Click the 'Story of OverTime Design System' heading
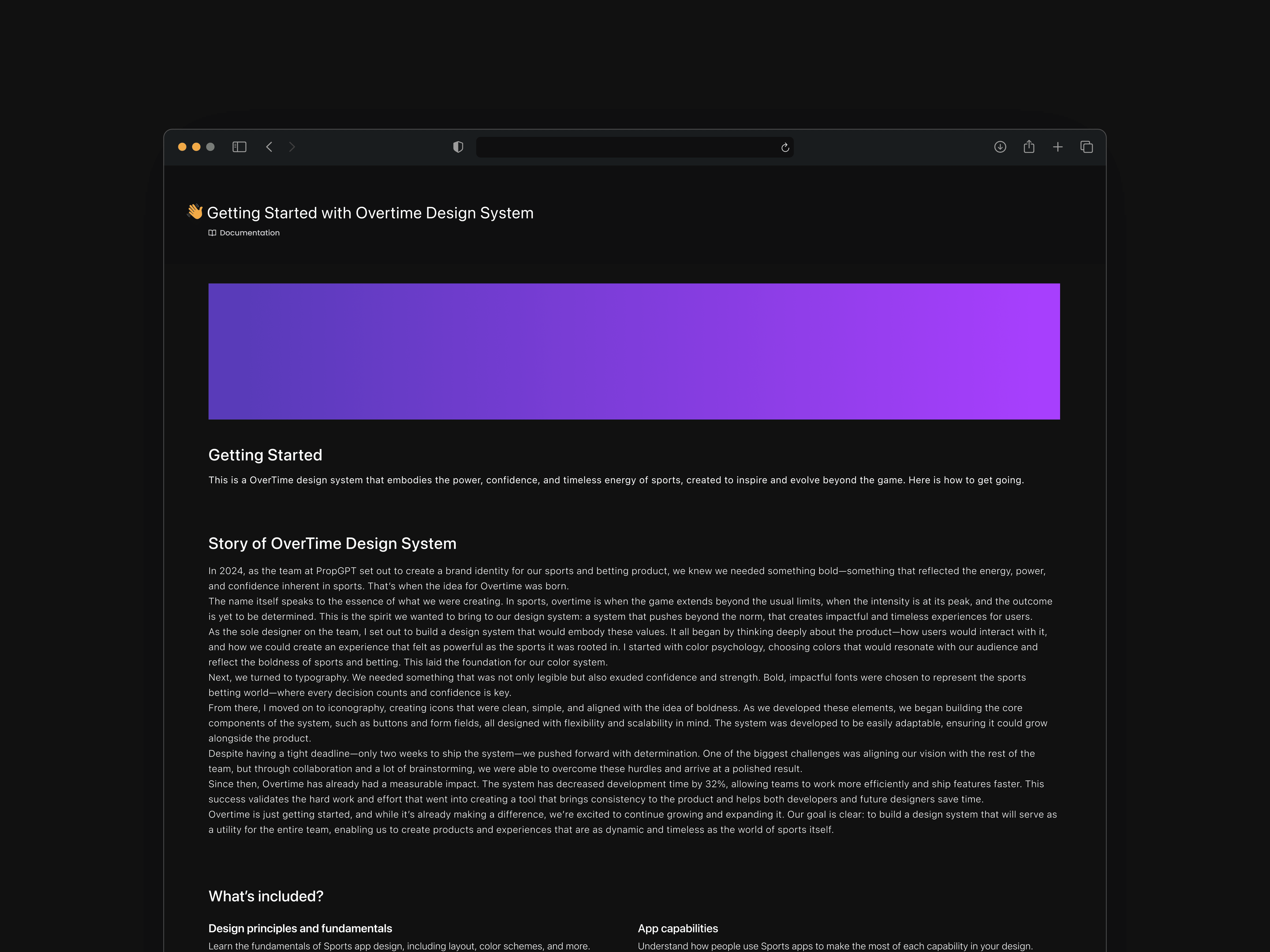The height and width of the screenshot is (952, 1270). click(332, 543)
